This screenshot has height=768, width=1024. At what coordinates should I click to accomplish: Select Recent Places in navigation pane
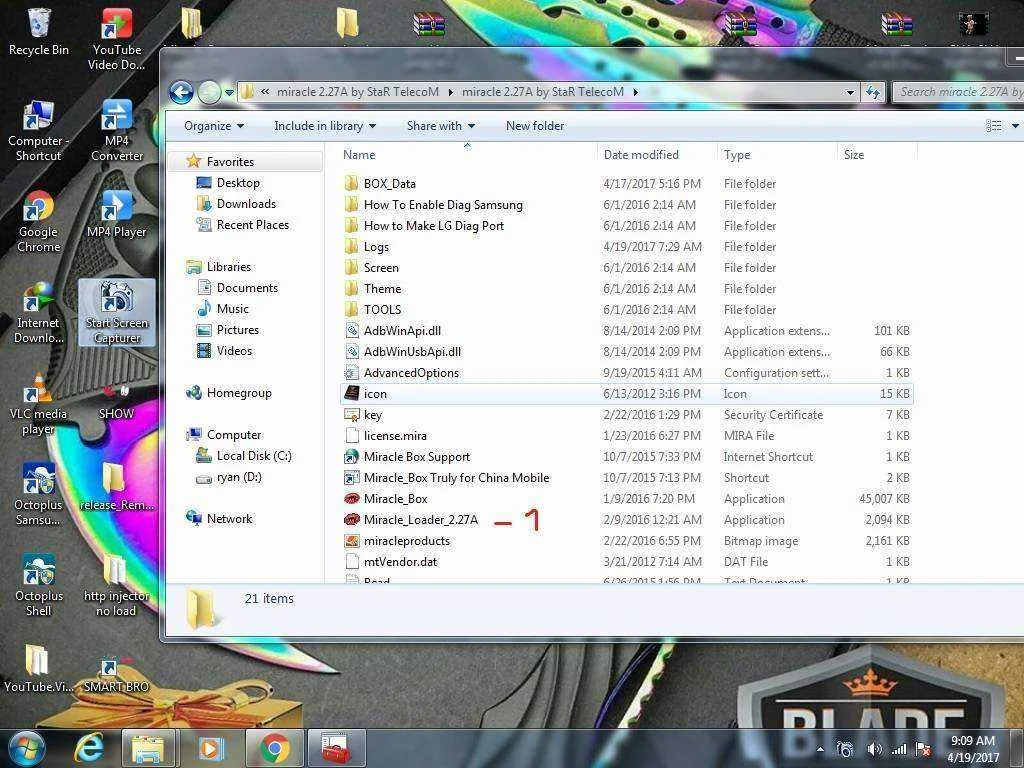point(253,225)
